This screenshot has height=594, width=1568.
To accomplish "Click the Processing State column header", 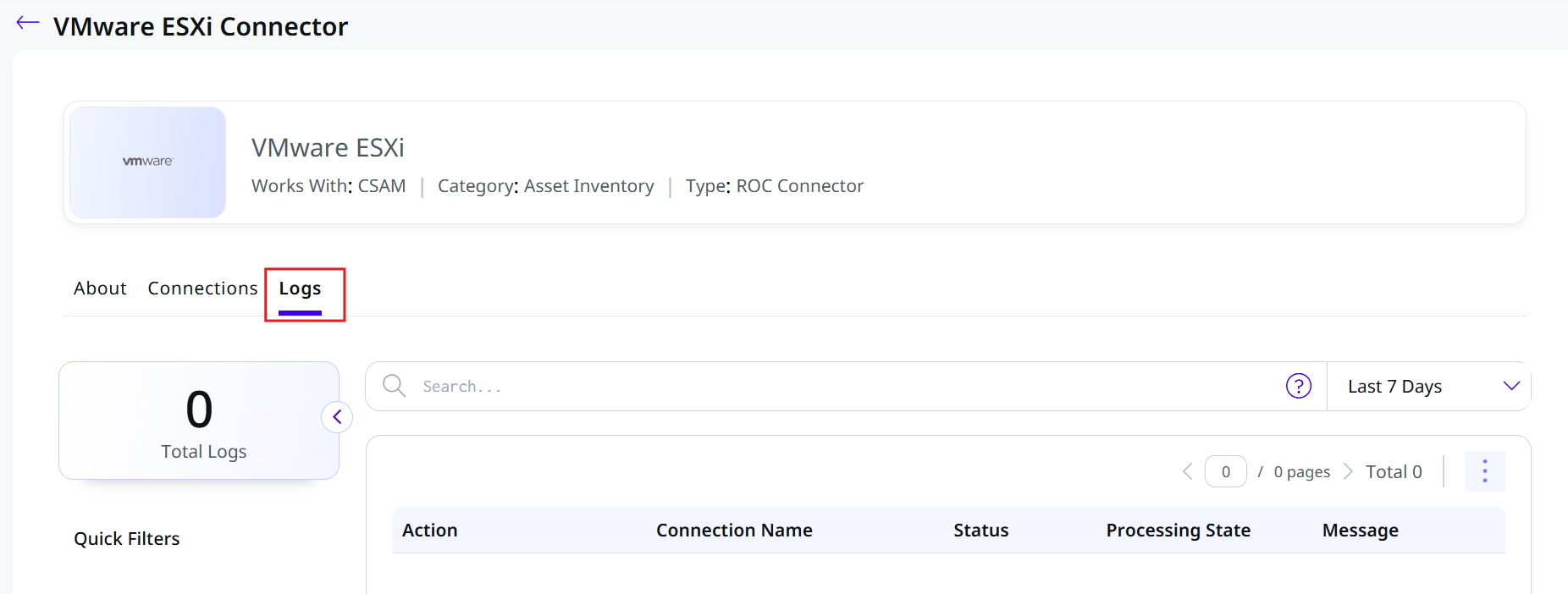I will point(1178,531).
